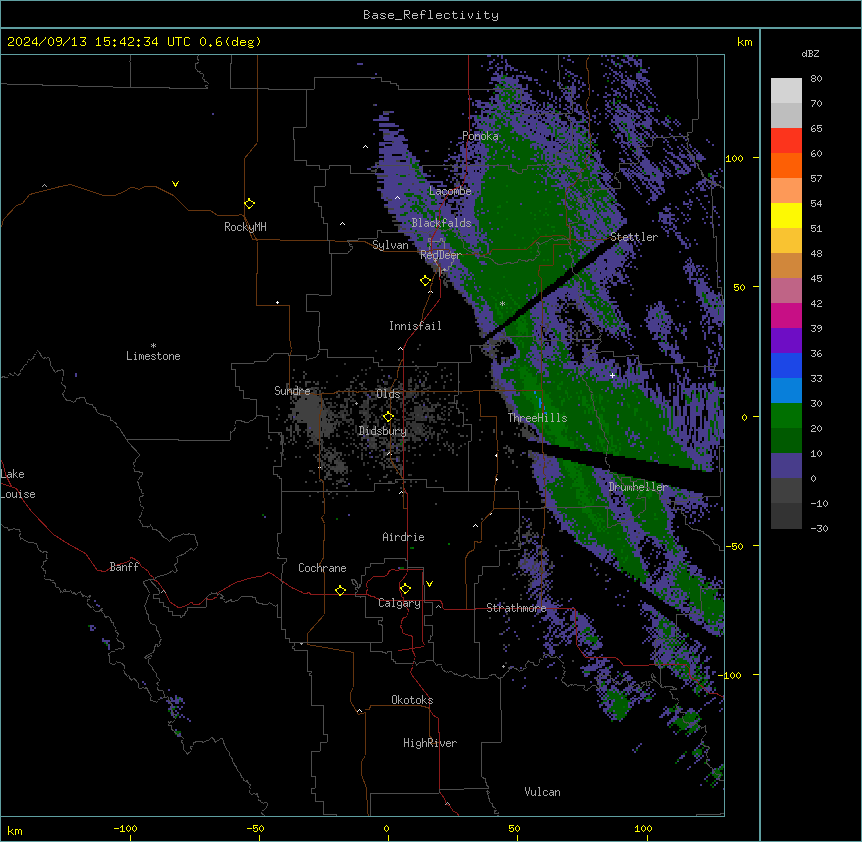The image size is (862, 842).
Task: Click the Cochrane label
Action: pyautogui.click(x=322, y=568)
